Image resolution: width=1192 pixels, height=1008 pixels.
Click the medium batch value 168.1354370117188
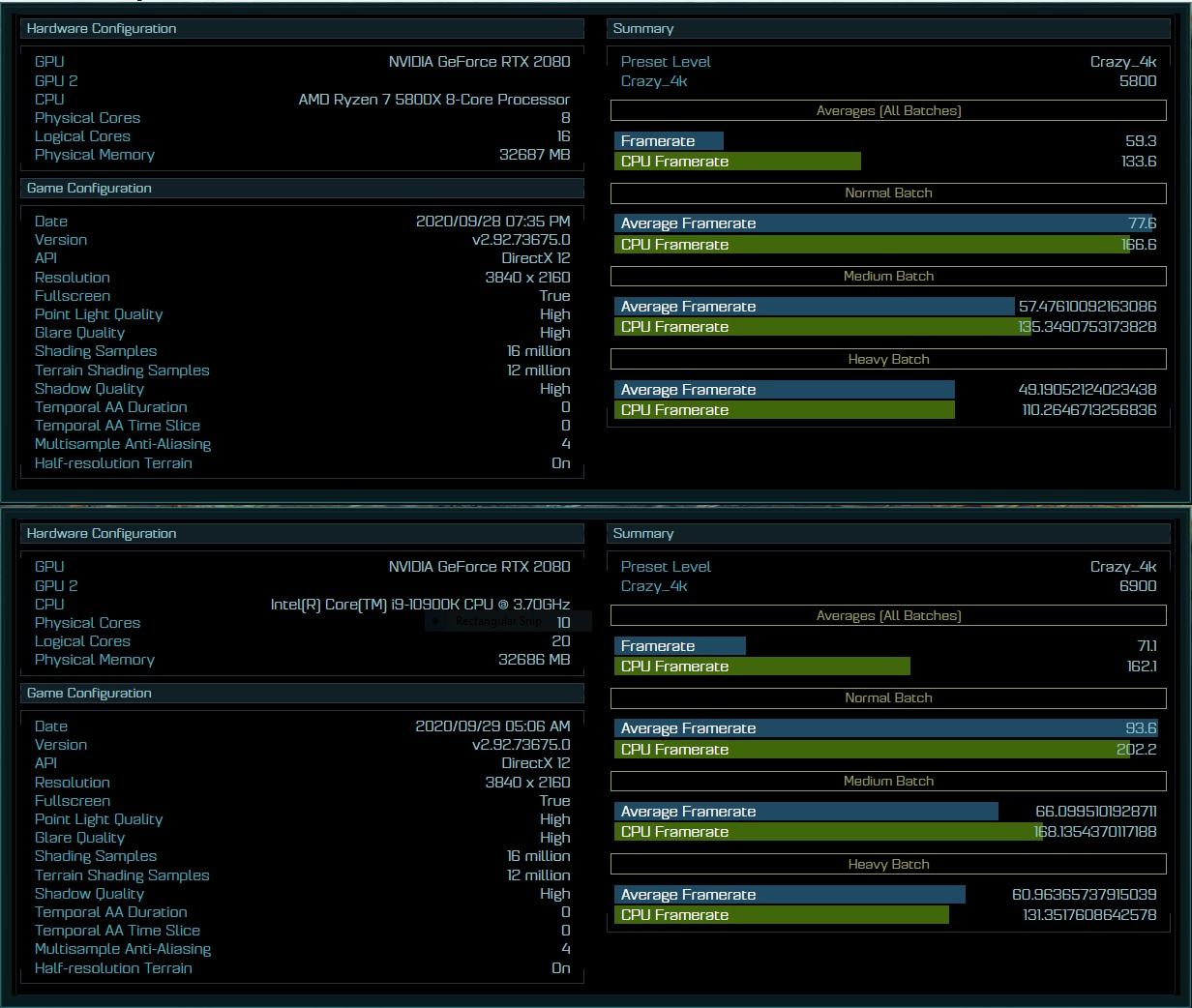coord(1095,832)
